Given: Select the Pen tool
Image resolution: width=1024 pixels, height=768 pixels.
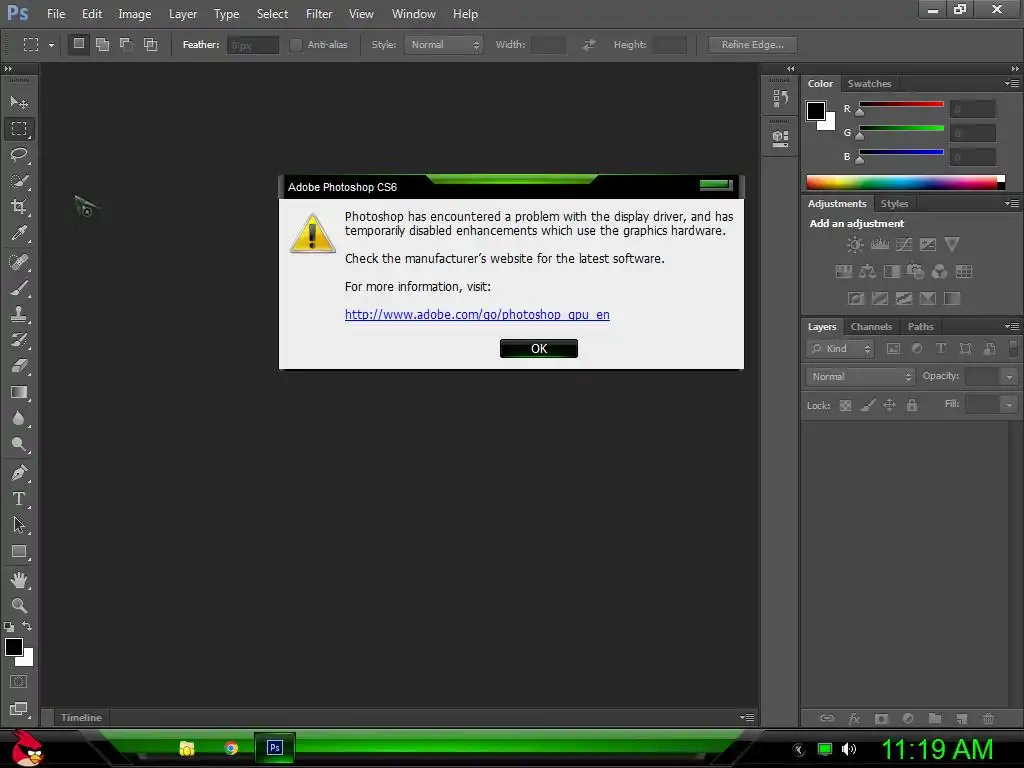Looking at the screenshot, I should point(19,473).
